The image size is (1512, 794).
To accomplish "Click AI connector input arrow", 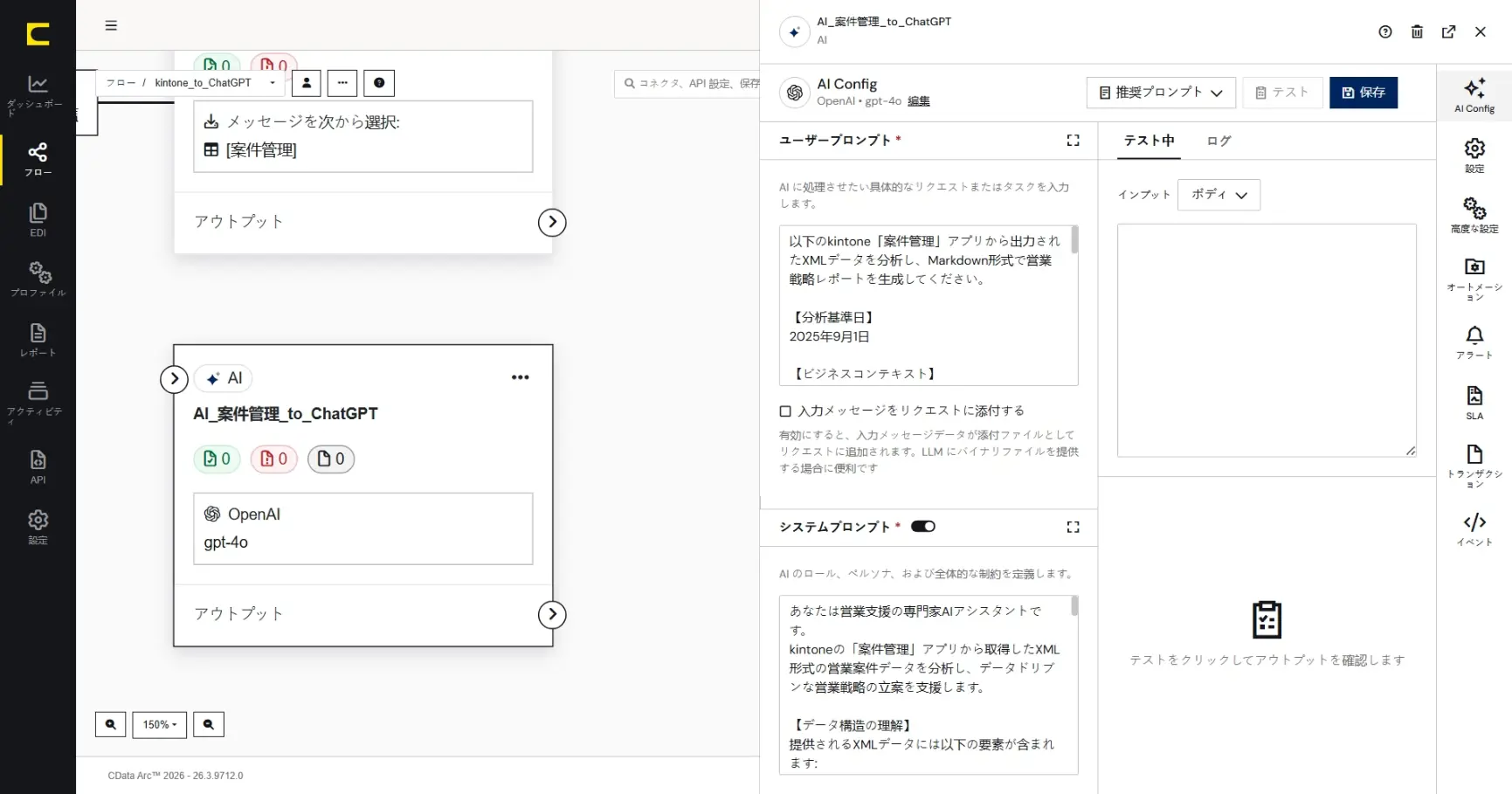I will click(x=174, y=378).
